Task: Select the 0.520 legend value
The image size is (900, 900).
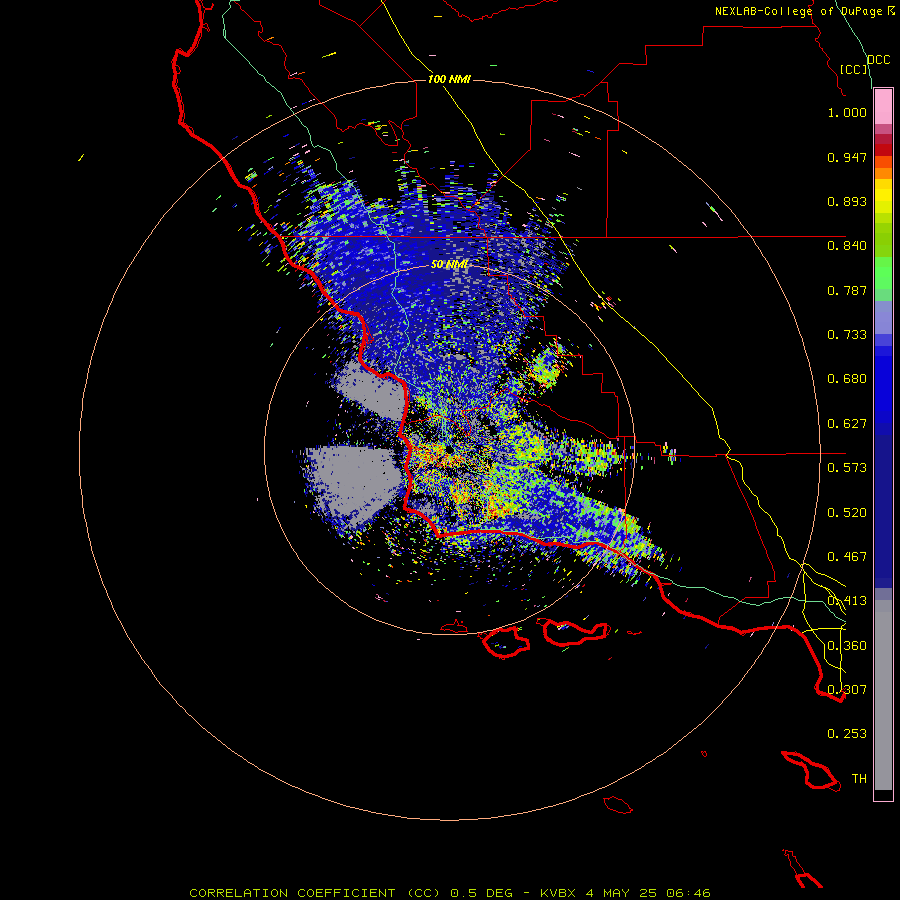Action: [847, 513]
